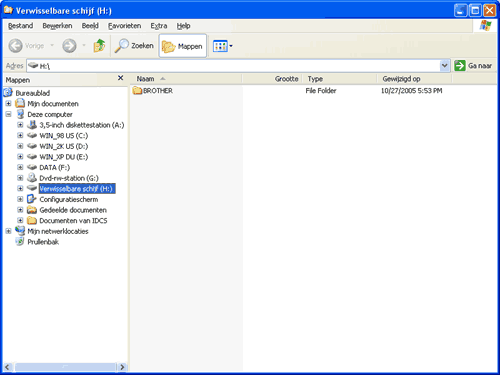Open the forward history dropdown arrow
Viewport: 500px width, 375px height.
(x=84, y=45)
